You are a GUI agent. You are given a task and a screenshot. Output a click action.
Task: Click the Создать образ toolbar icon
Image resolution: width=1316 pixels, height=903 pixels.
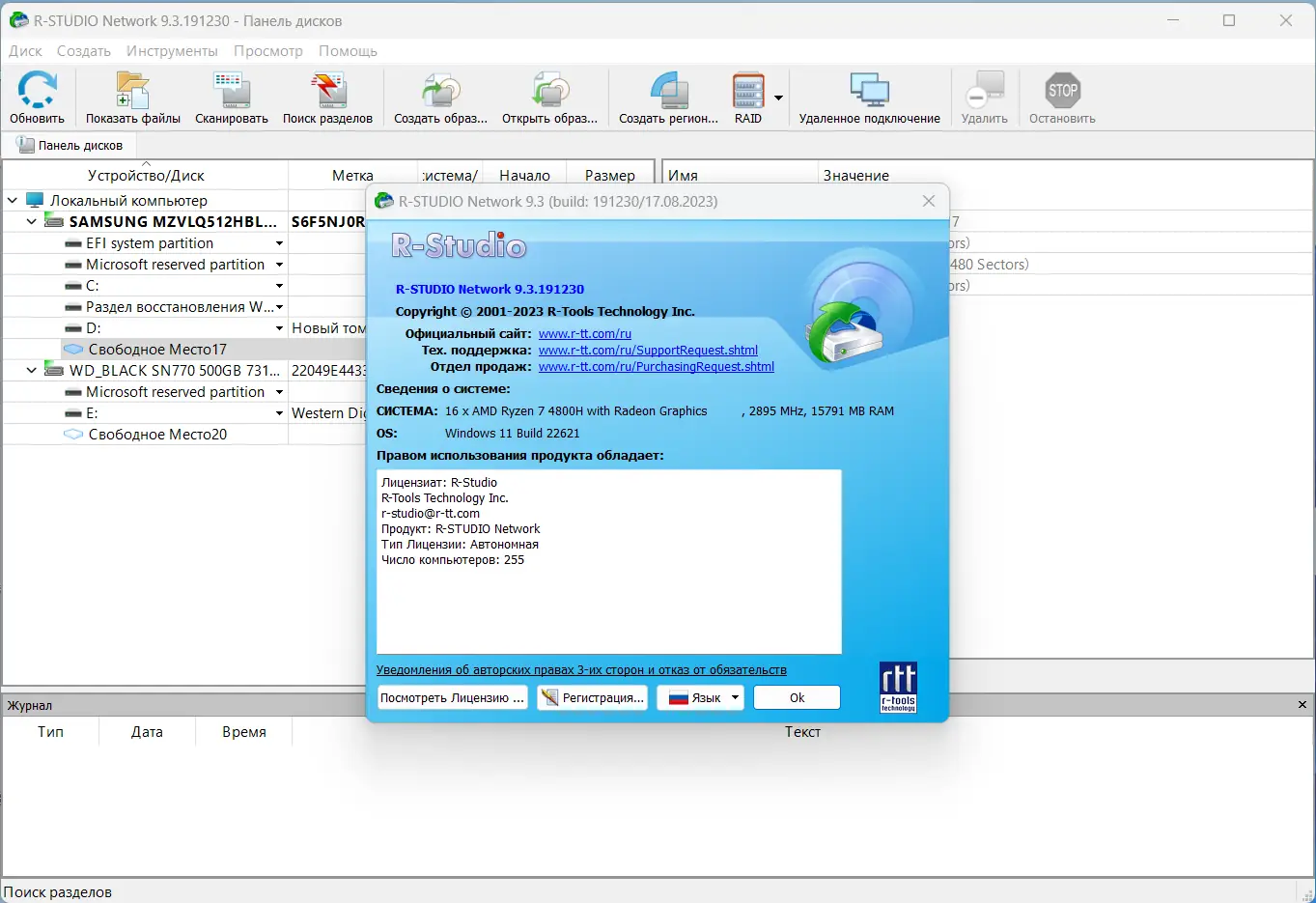[440, 90]
